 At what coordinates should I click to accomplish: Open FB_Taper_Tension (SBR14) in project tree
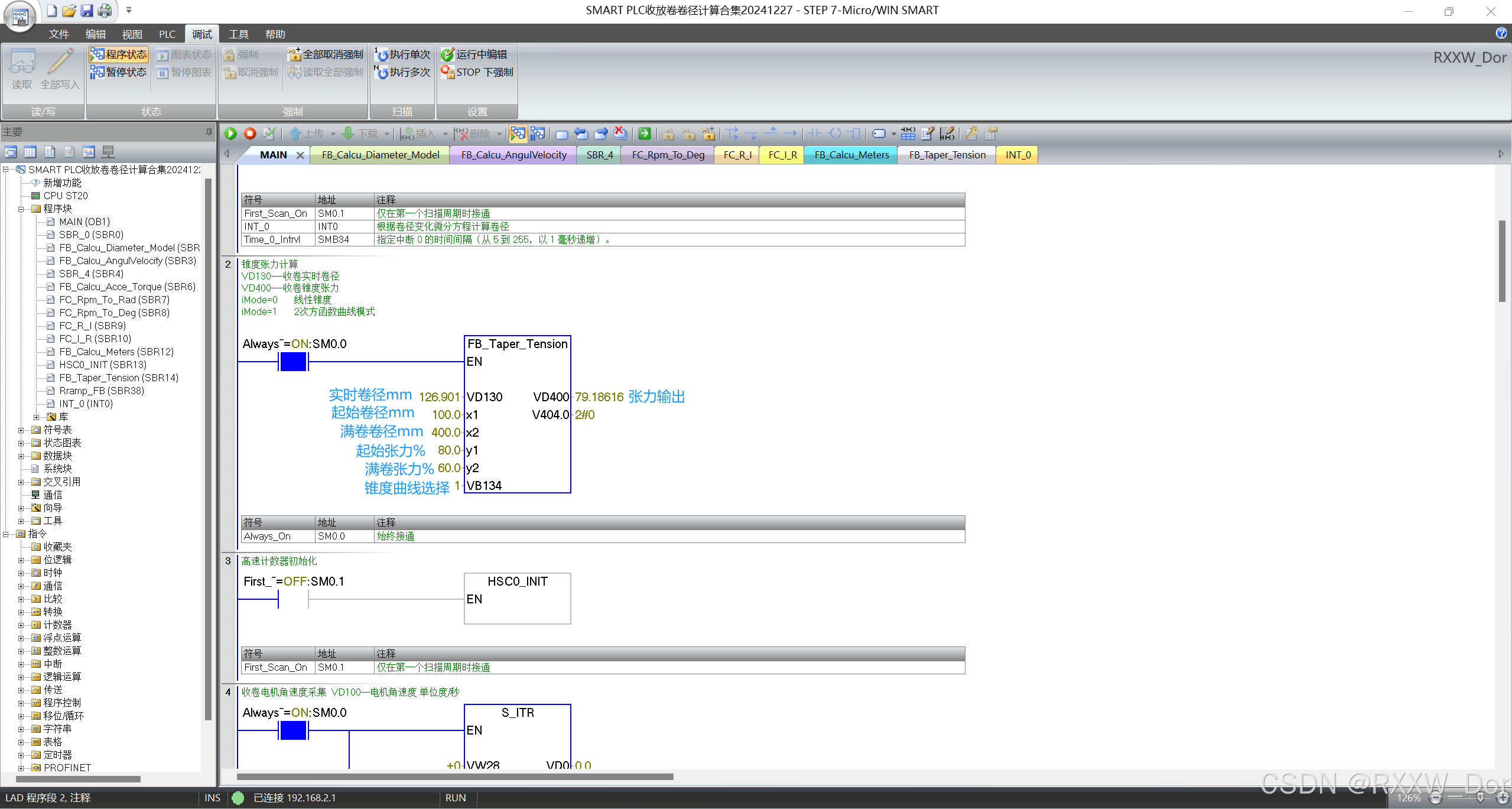118,378
